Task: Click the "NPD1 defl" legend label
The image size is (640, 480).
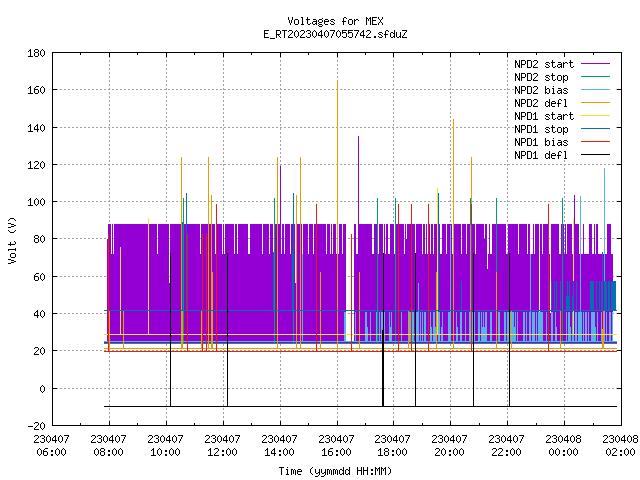Action: click(x=541, y=156)
